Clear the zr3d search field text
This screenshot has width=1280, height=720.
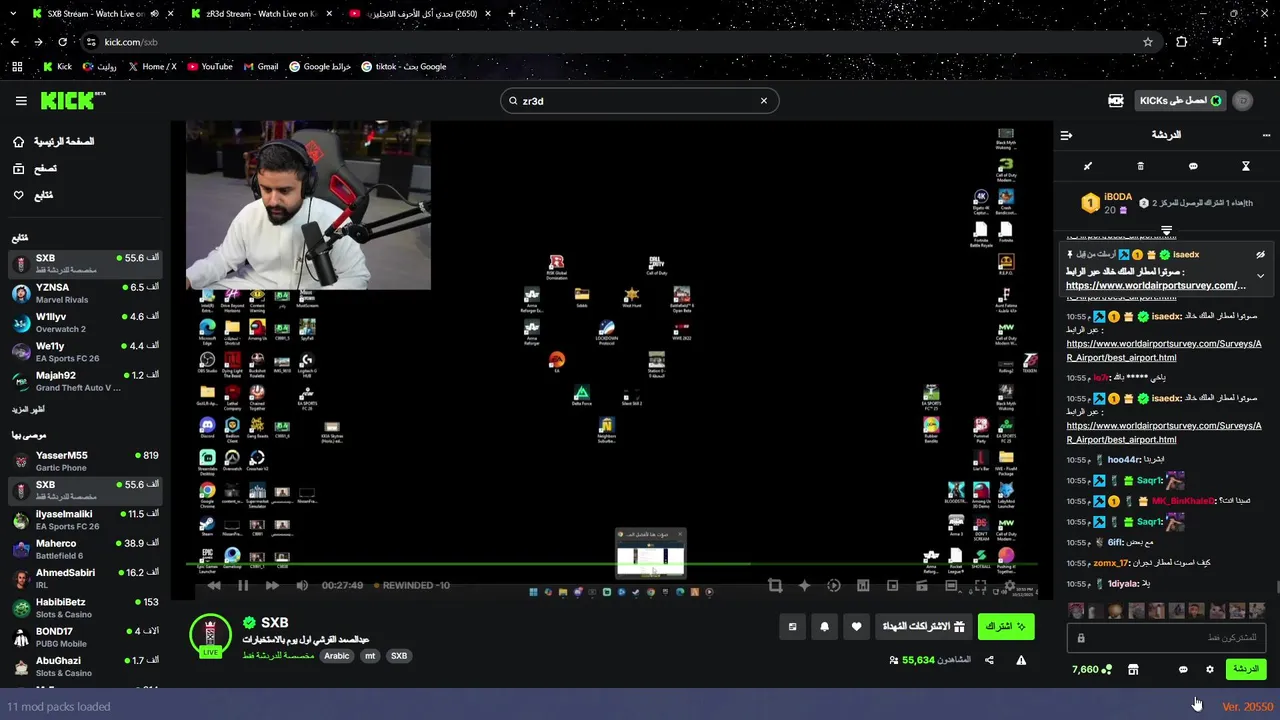[764, 101]
